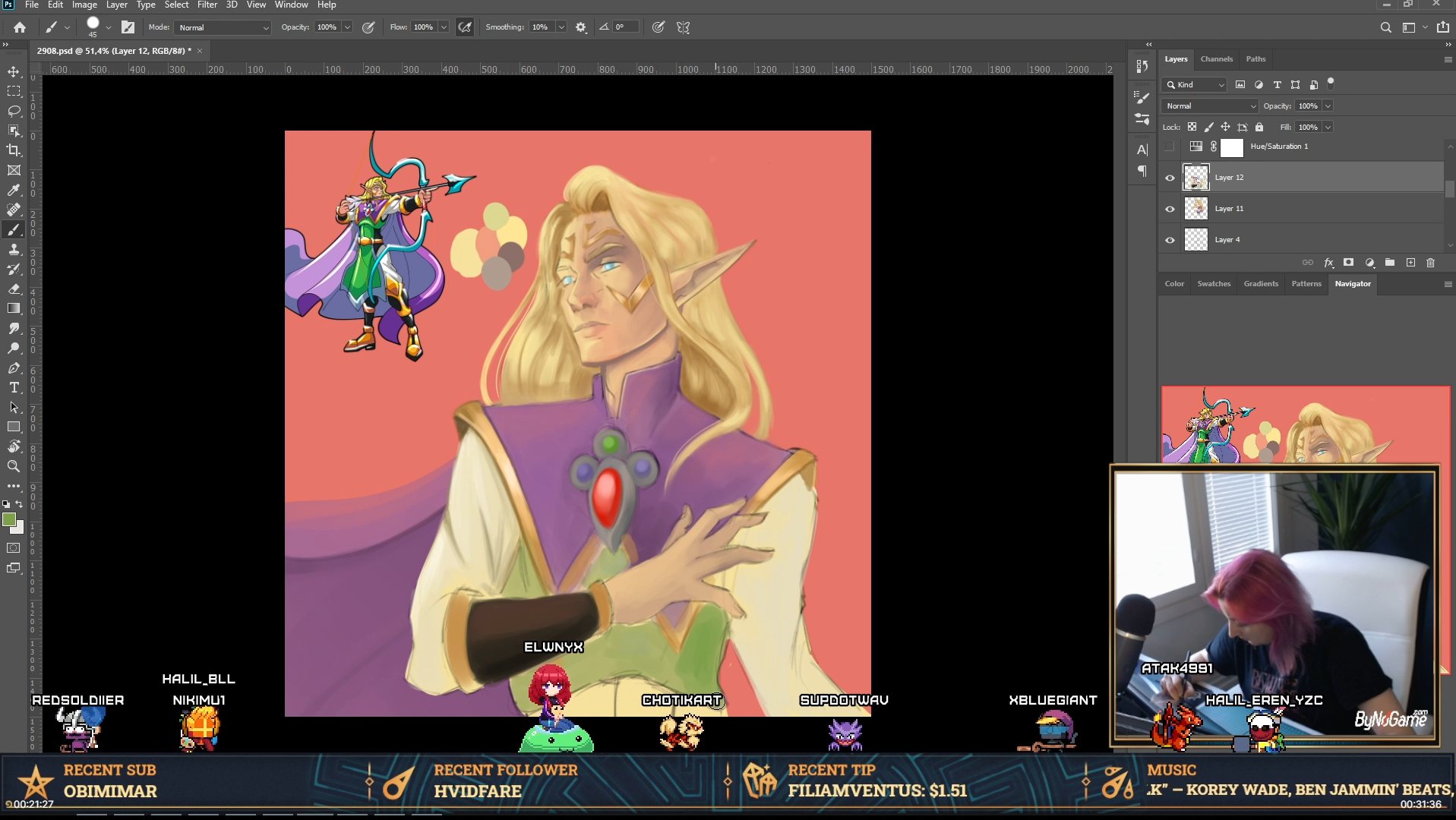The height and width of the screenshot is (820, 1456).
Task: Open the Opacity dropdown in options bar
Action: coord(347,27)
